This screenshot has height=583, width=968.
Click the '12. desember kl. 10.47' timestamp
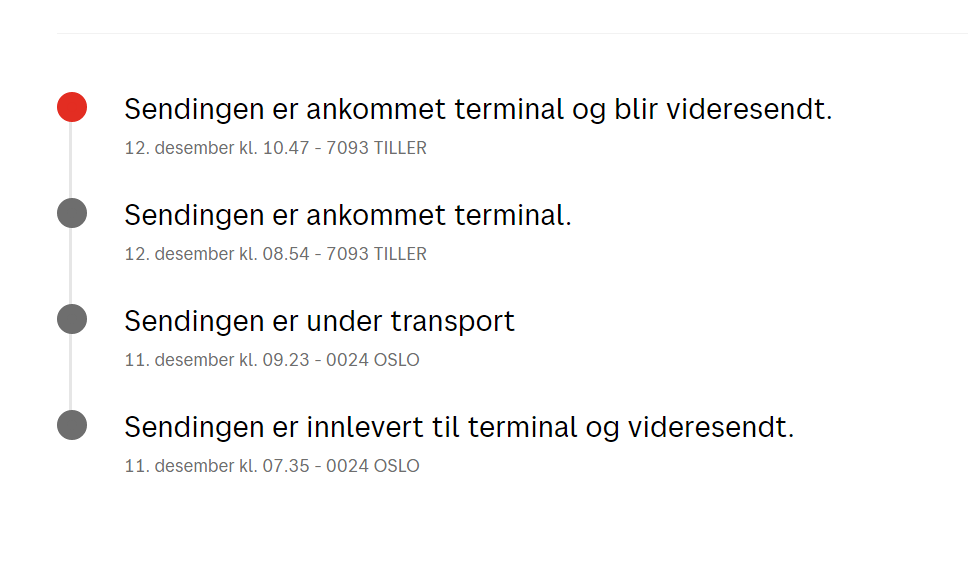pyautogui.click(x=217, y=148)
